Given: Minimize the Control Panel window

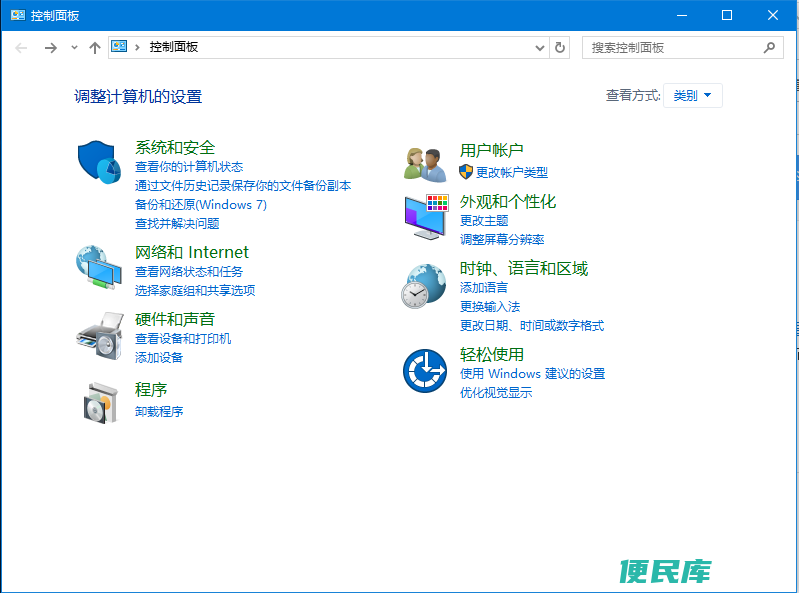Looking at the screenshot, I should [682, 15].
